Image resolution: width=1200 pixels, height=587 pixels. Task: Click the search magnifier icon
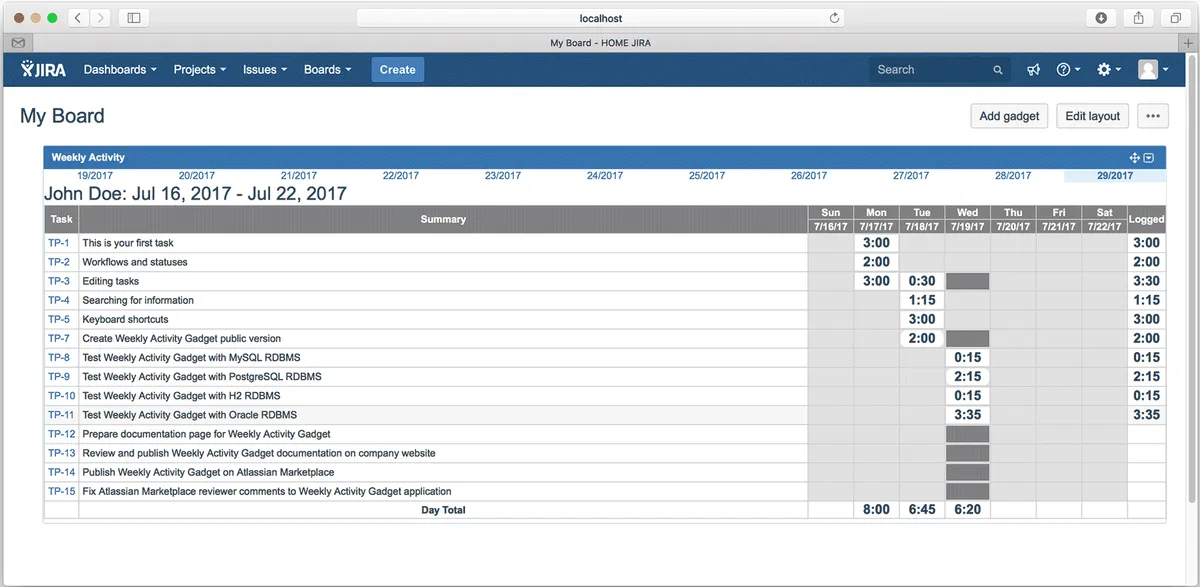coord(997,70)
